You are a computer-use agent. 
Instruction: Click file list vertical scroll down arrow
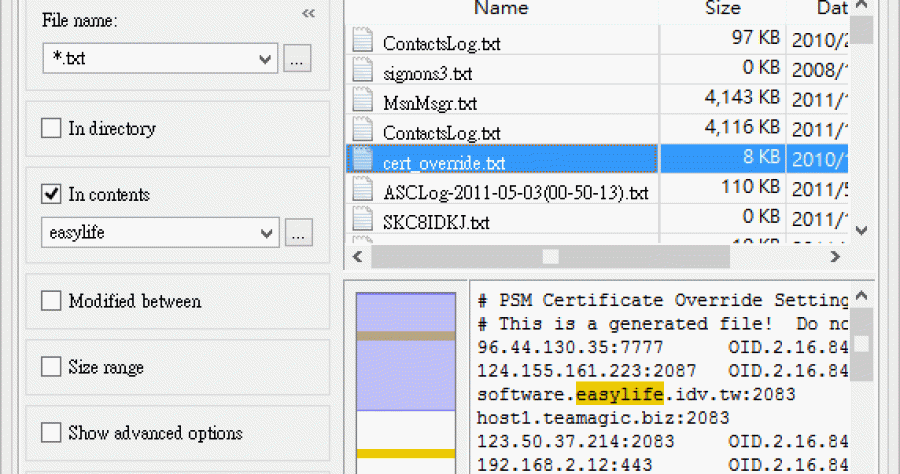click(861, 231)
